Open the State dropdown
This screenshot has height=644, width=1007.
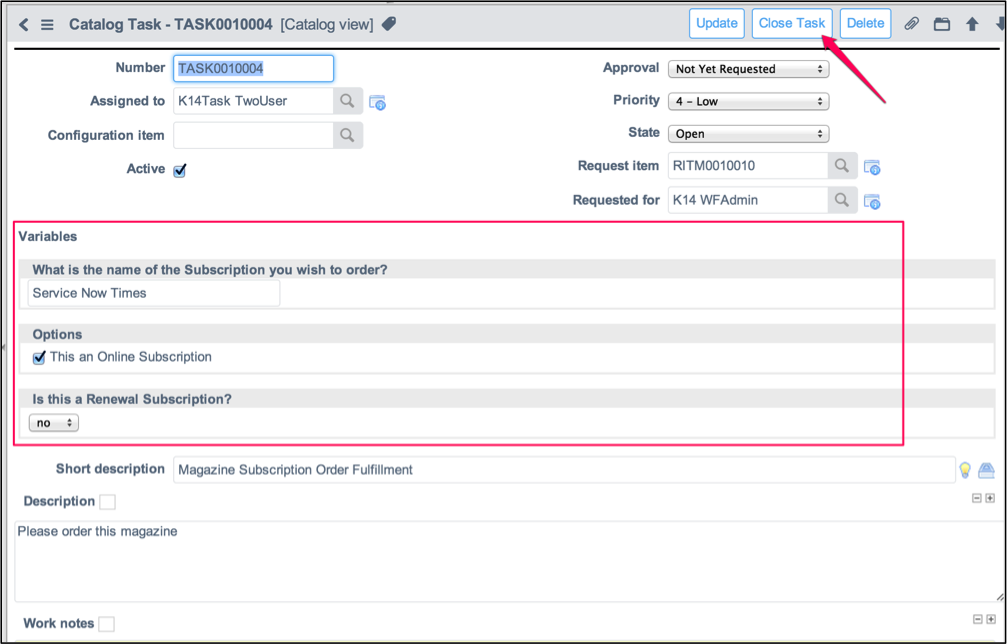point(748,132)
